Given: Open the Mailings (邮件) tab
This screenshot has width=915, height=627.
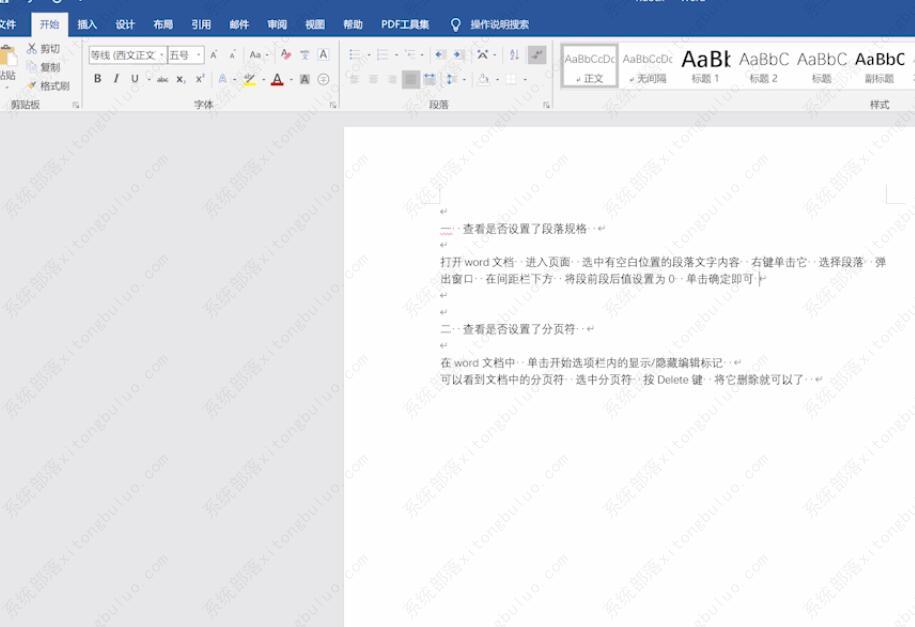Looking at the screenshot, I should pyautogui.click(x=239, y=25).
